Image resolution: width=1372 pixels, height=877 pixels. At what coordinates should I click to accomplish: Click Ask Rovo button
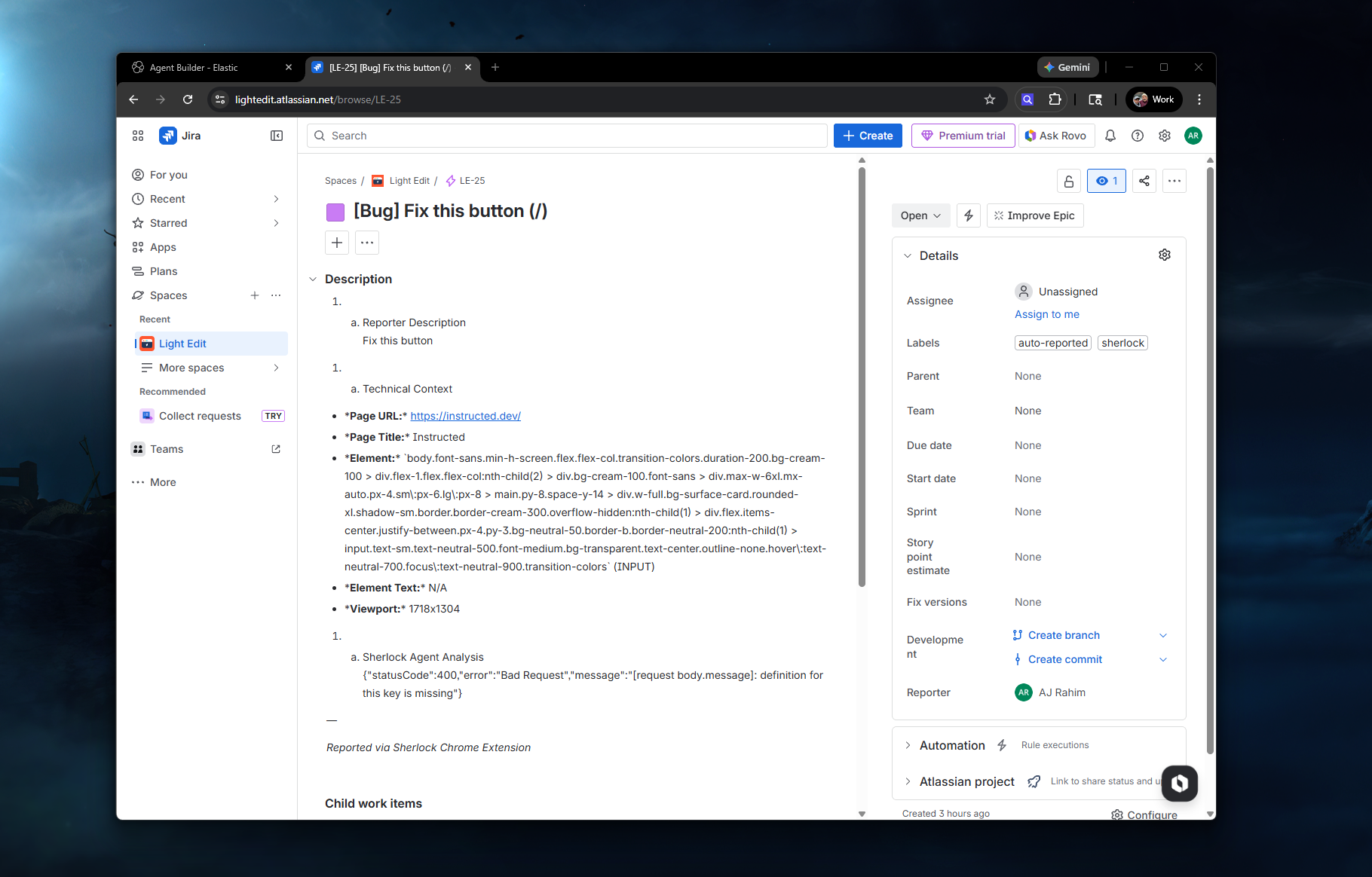click(x=1055, y=136)
